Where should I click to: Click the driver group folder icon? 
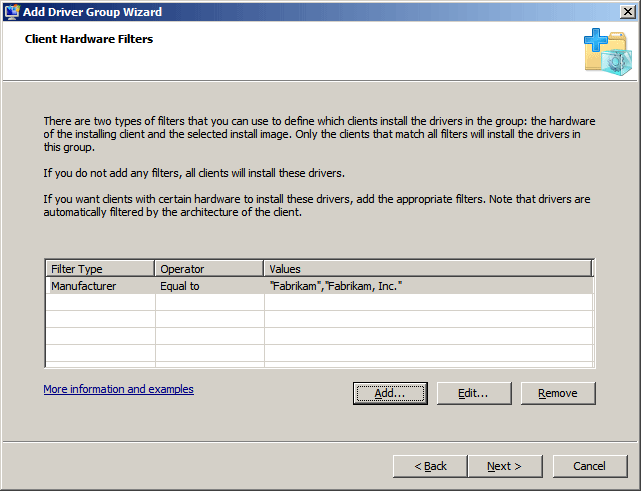608,52
